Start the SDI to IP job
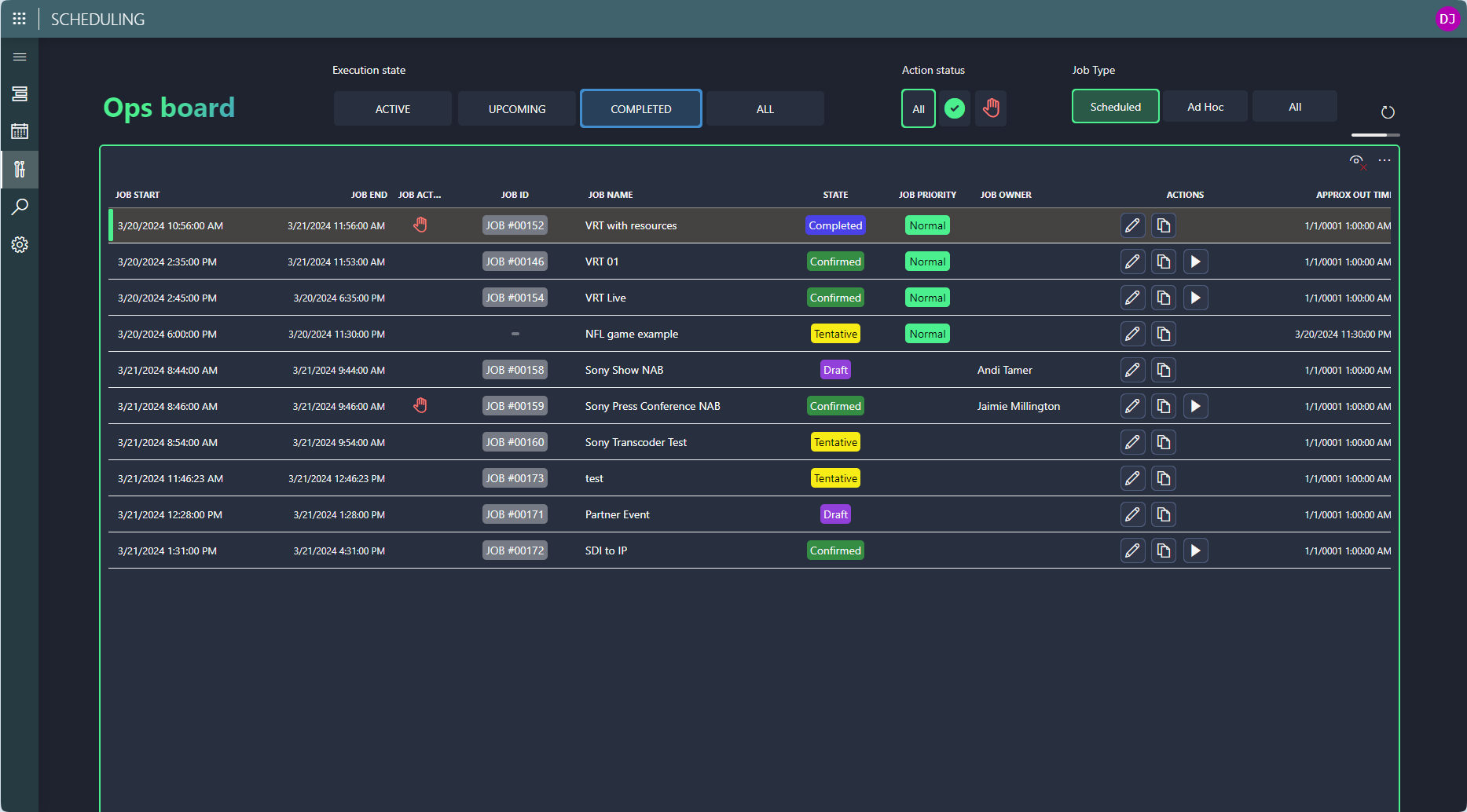This screenshot has height=812, width=1467. point(1195,550)
